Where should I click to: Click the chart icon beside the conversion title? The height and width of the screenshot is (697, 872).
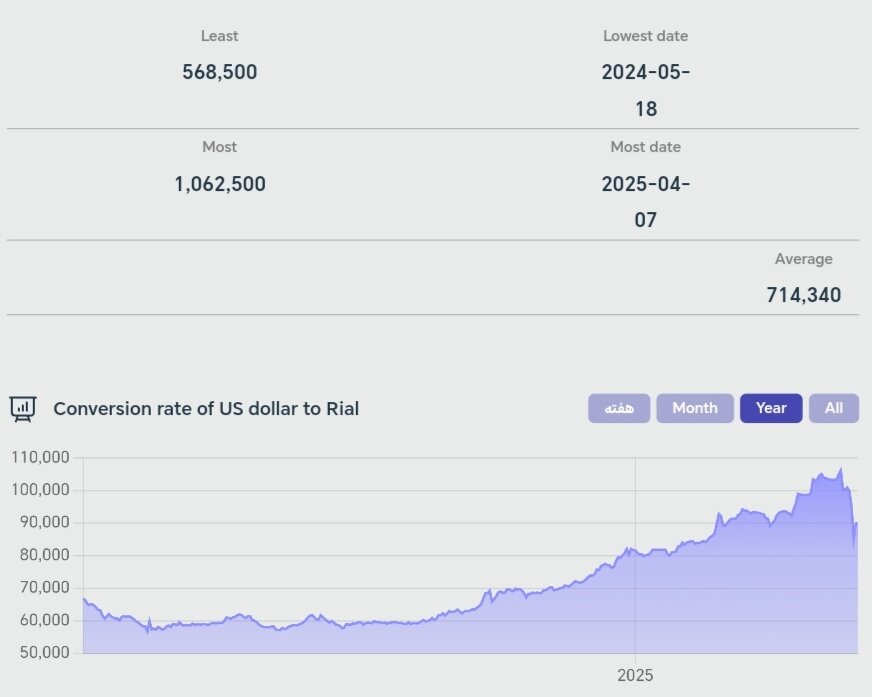pos(22,408)
